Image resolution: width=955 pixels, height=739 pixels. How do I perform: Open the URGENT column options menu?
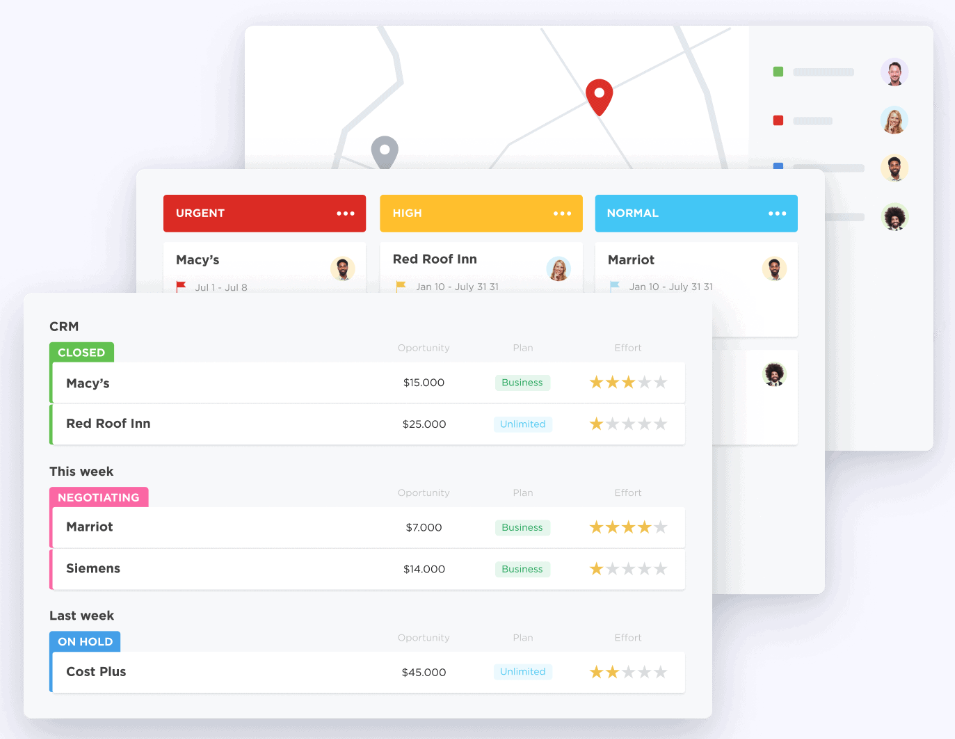346,213
